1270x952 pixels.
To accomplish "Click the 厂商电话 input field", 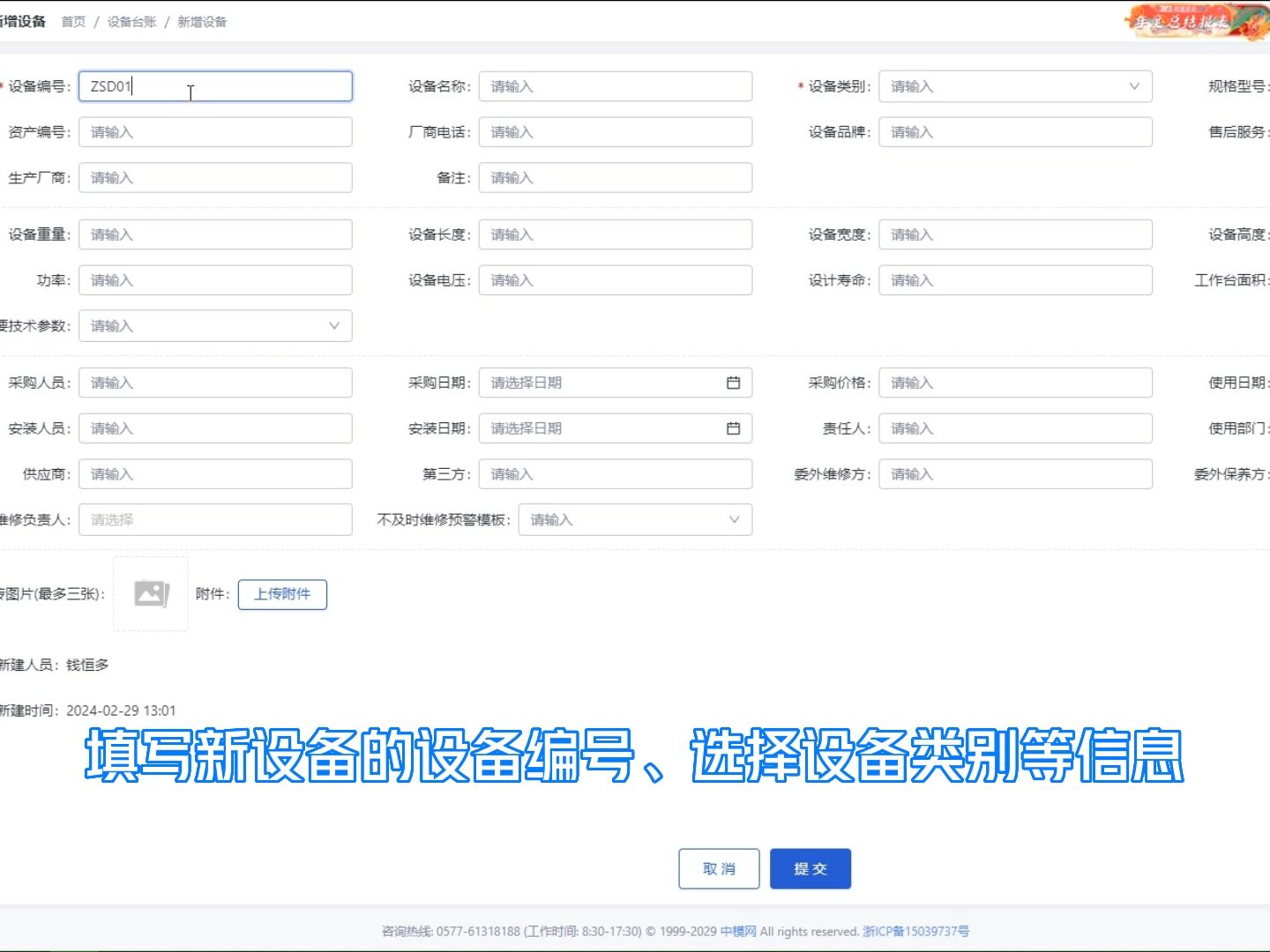I will pyautogui.click(x=615, y=131).
